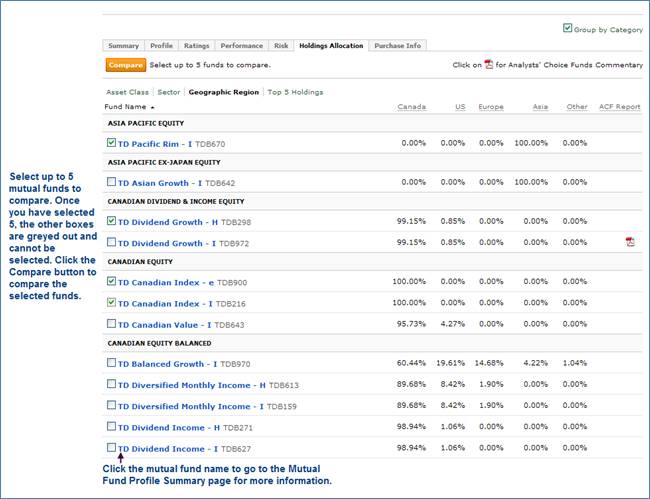
Task: Select the Risk tab
Action: click(x=281, y=46)
